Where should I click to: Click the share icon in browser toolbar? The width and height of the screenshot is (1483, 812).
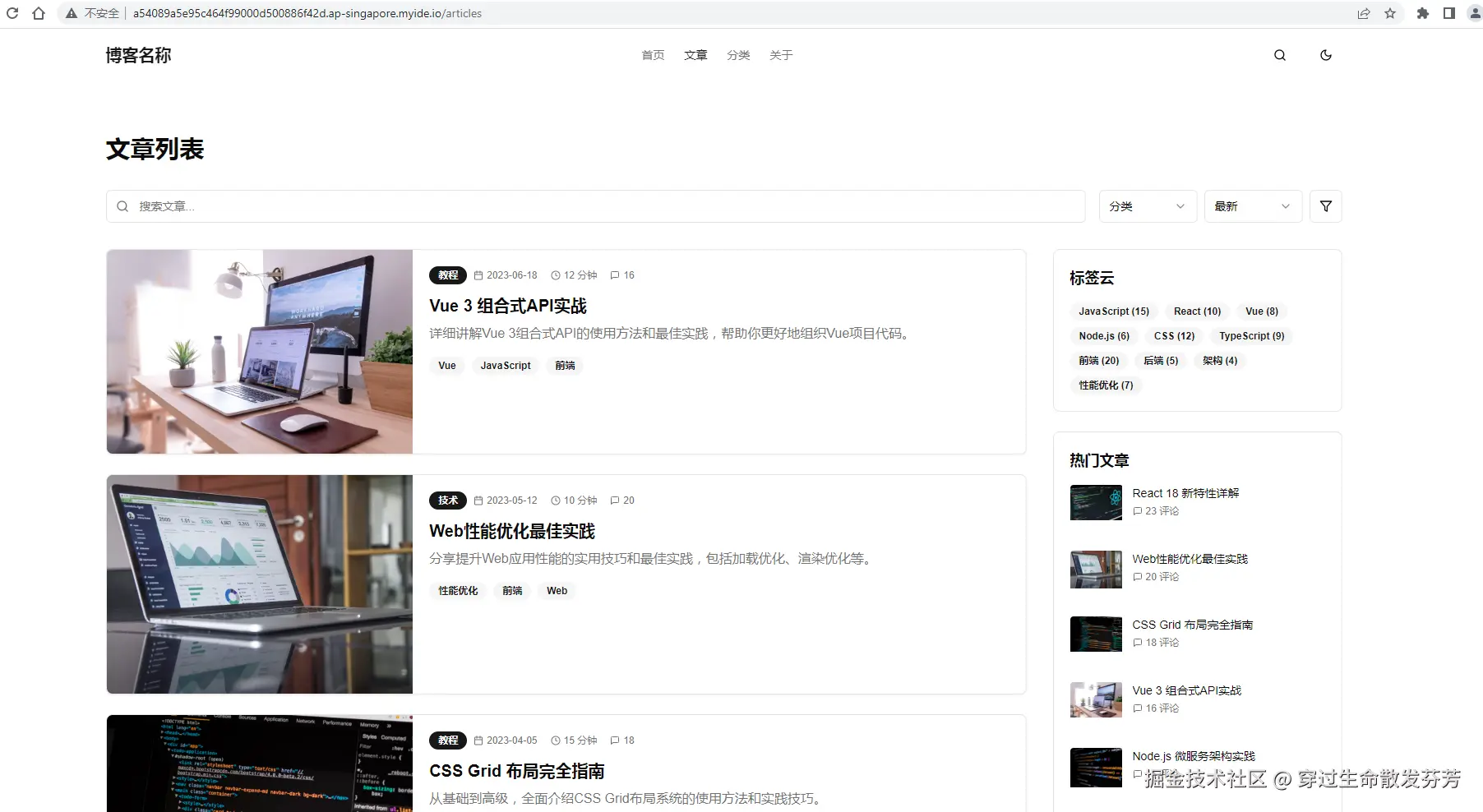1365,13
